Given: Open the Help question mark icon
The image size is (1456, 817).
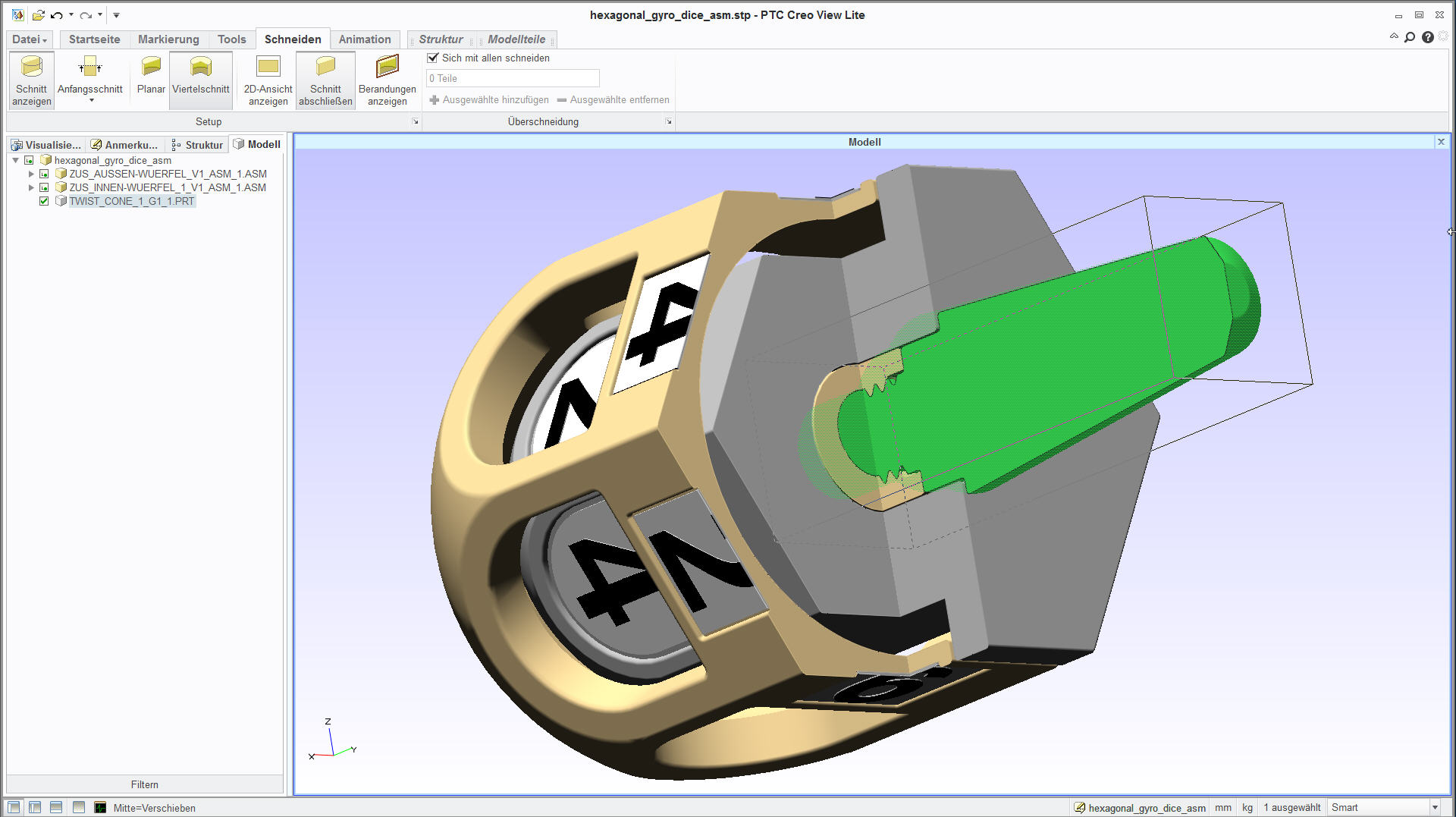Looking at the screenshot, I should [1428, 37].
